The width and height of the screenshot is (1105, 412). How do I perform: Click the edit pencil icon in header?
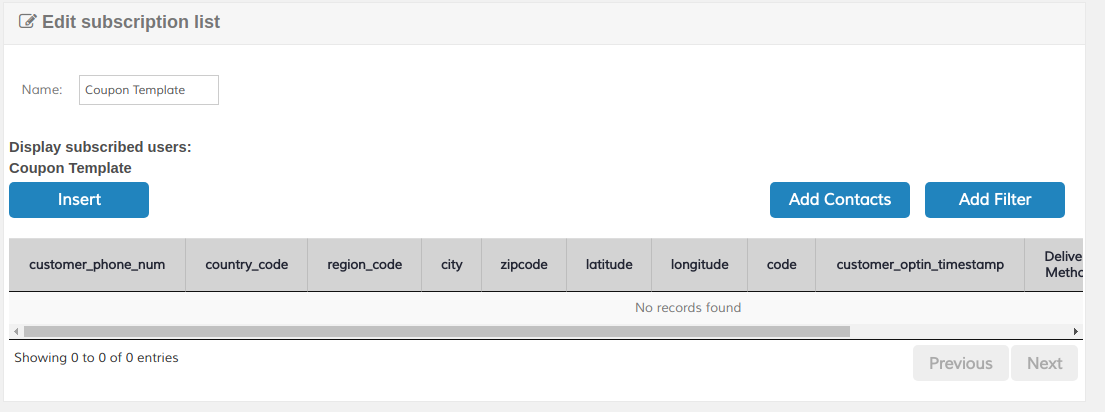click(x=28, y=22)
